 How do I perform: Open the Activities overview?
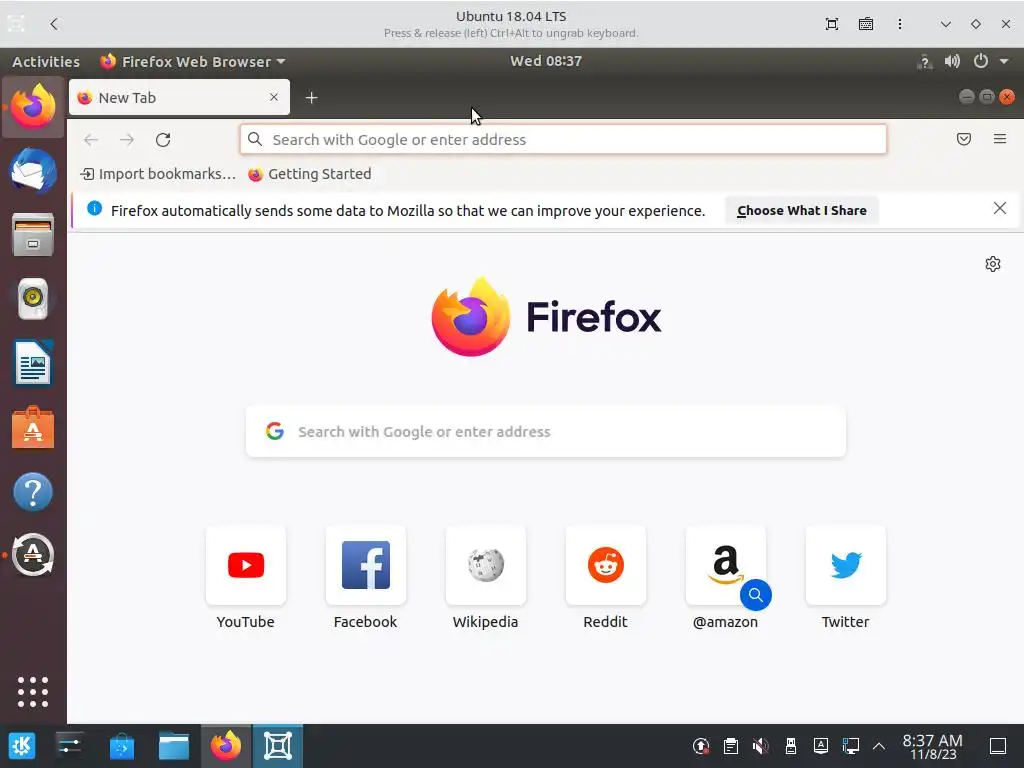click(x=46, y=61)
